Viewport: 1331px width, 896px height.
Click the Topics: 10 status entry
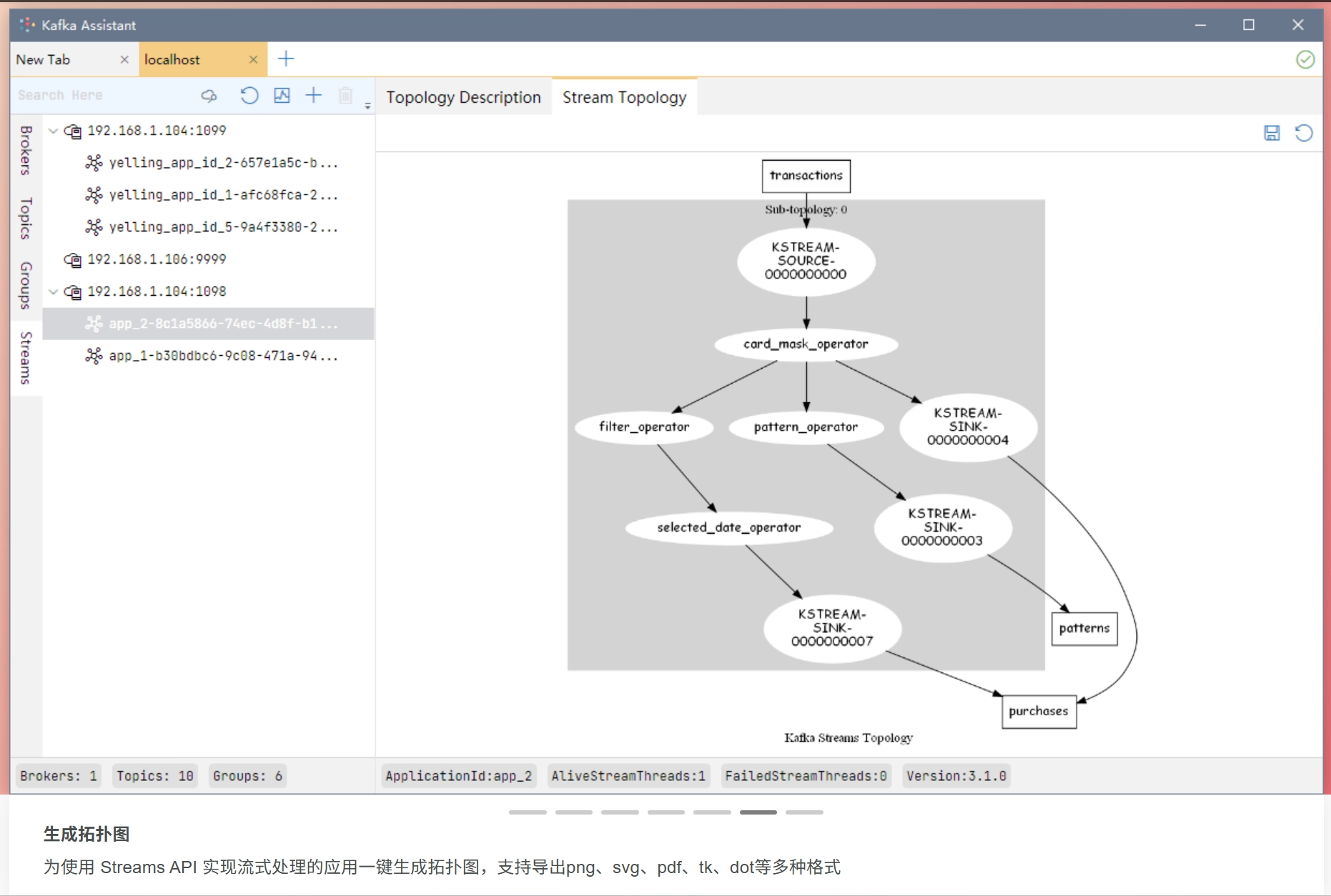coord(155,776)
